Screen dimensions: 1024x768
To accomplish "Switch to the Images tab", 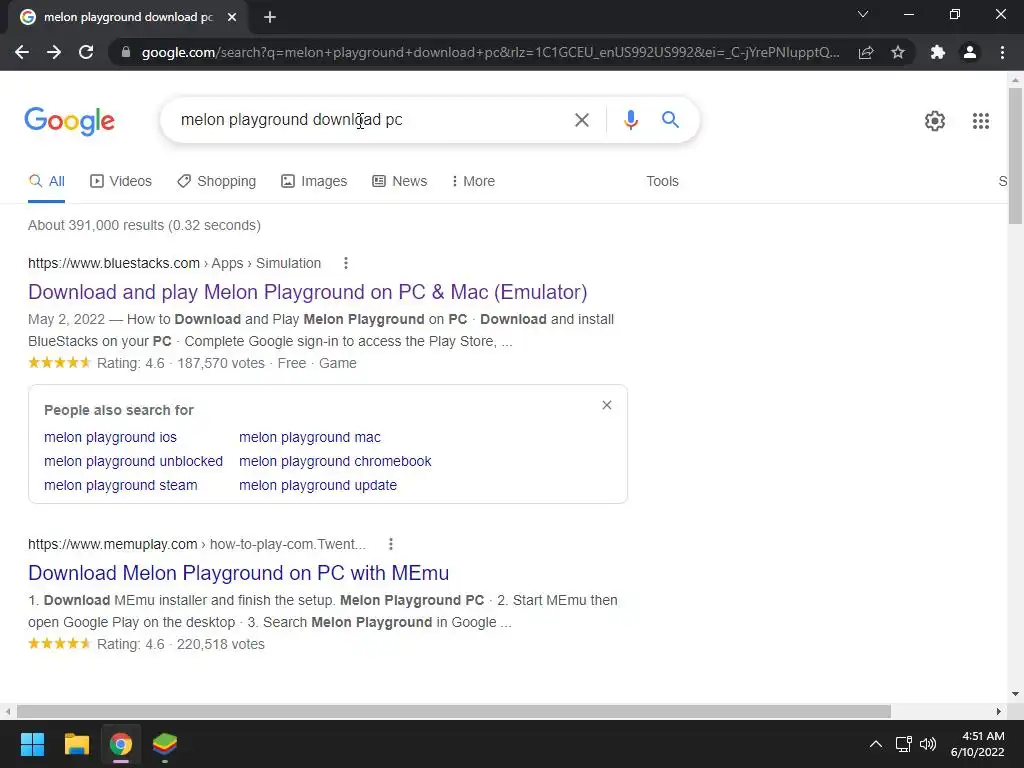I will click(x=314, y=182).
